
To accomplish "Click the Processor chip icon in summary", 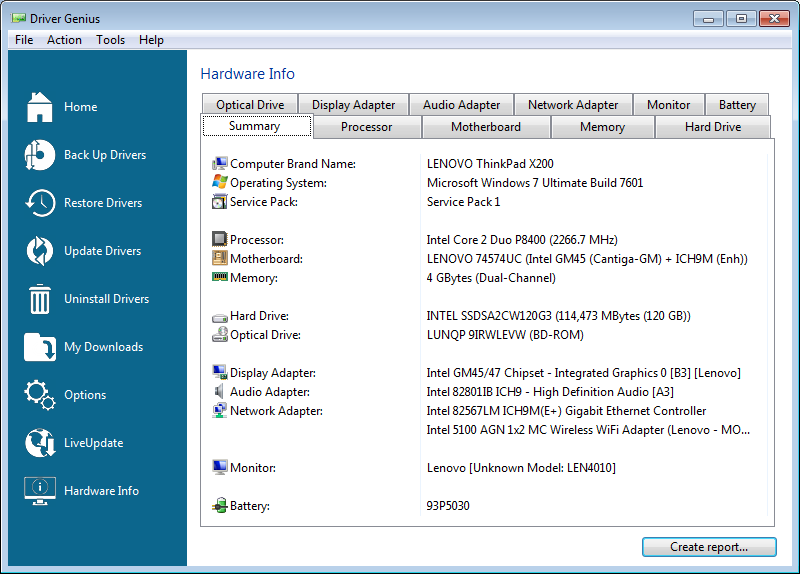I will (220, 240).
